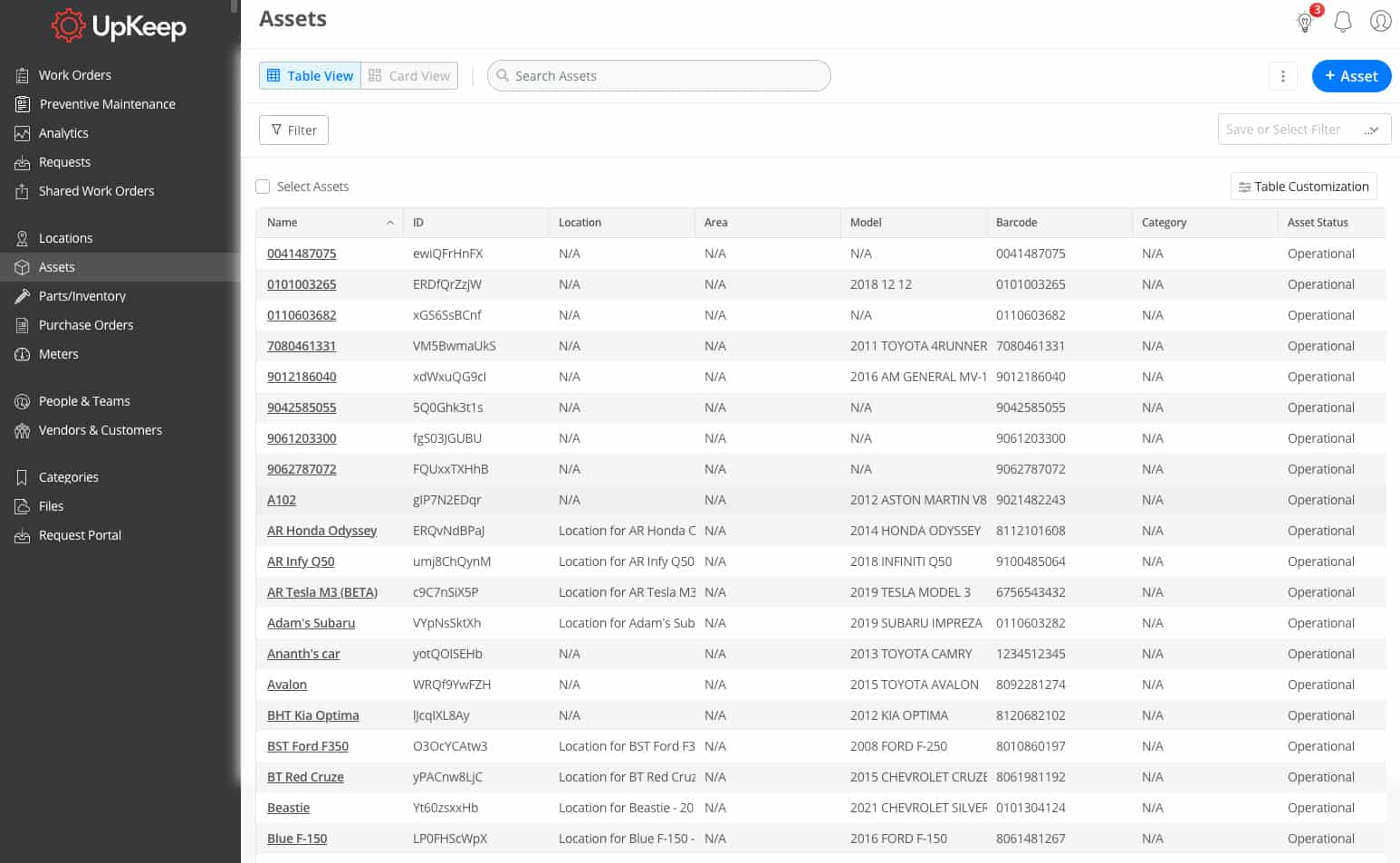Expand Save or Select Filter dropdown
This screenshot has width=1400, height=863.
[x=1304, y=129]
